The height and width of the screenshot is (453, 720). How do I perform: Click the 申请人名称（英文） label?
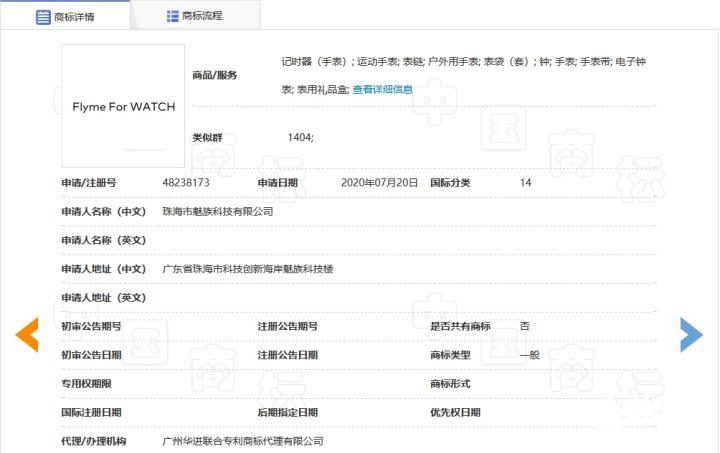click(x=103, y=240)
